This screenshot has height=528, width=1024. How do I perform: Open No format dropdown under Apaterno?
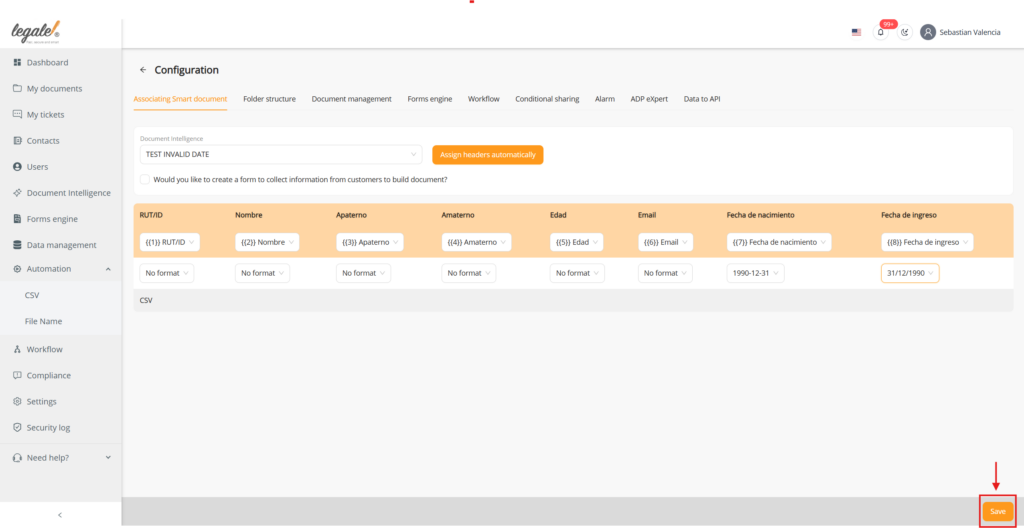(x=364, y=273)
